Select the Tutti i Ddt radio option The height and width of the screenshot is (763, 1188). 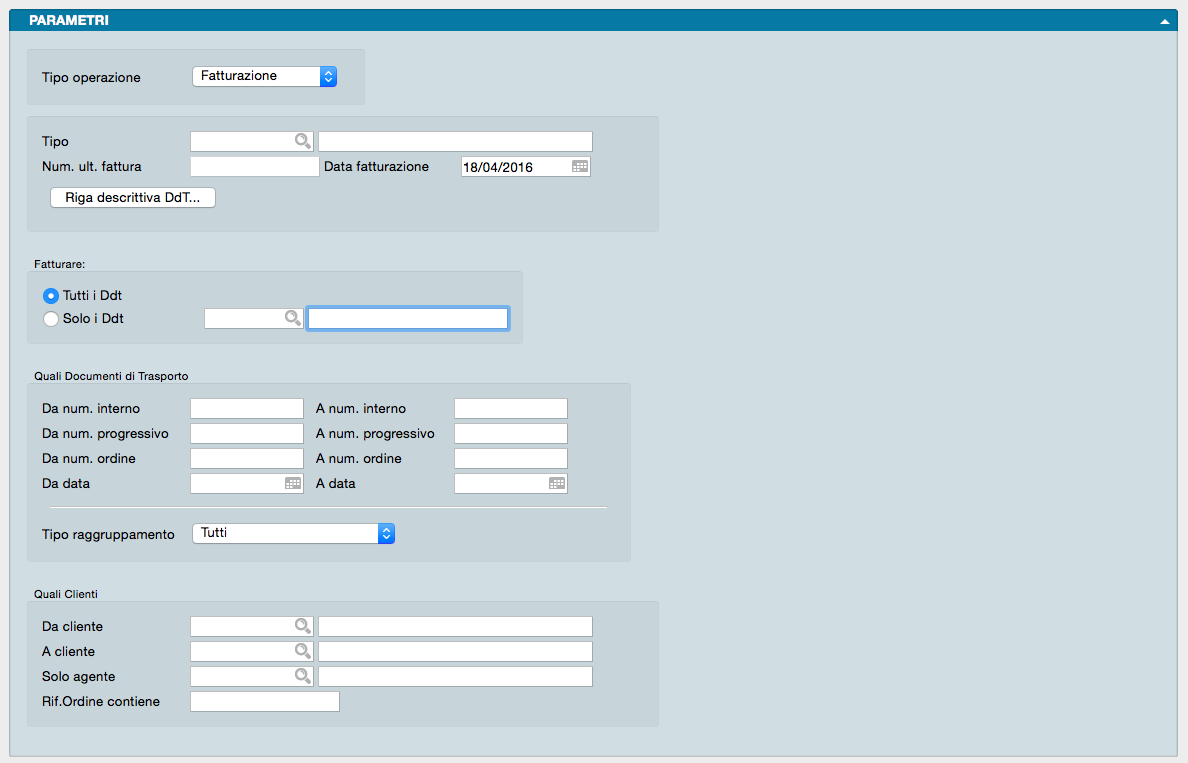coord(51,296)
